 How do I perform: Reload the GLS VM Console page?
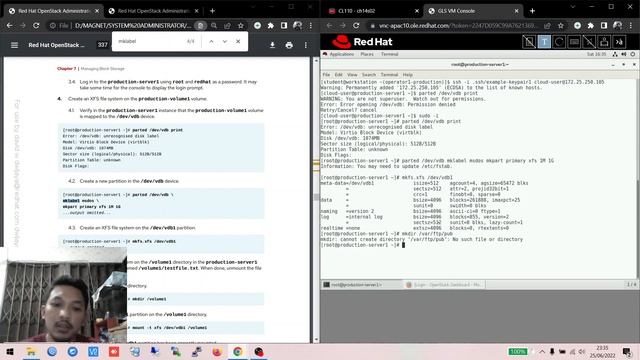356,25
